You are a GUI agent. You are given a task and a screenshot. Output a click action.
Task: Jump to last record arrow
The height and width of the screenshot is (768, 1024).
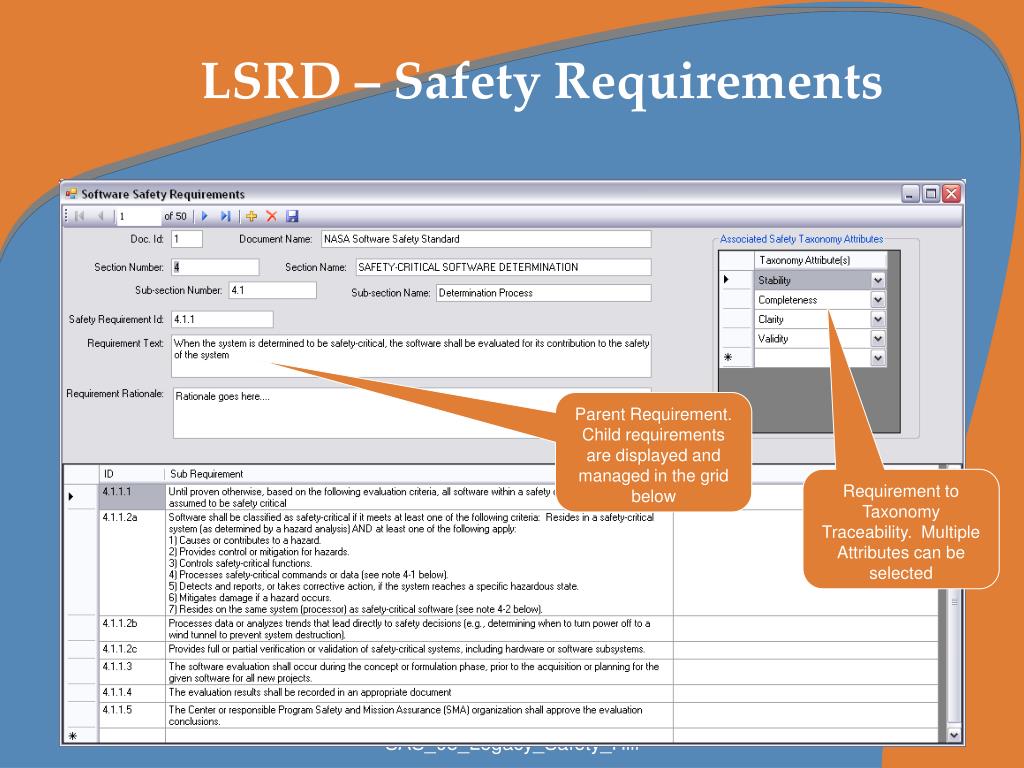[225, 216]
